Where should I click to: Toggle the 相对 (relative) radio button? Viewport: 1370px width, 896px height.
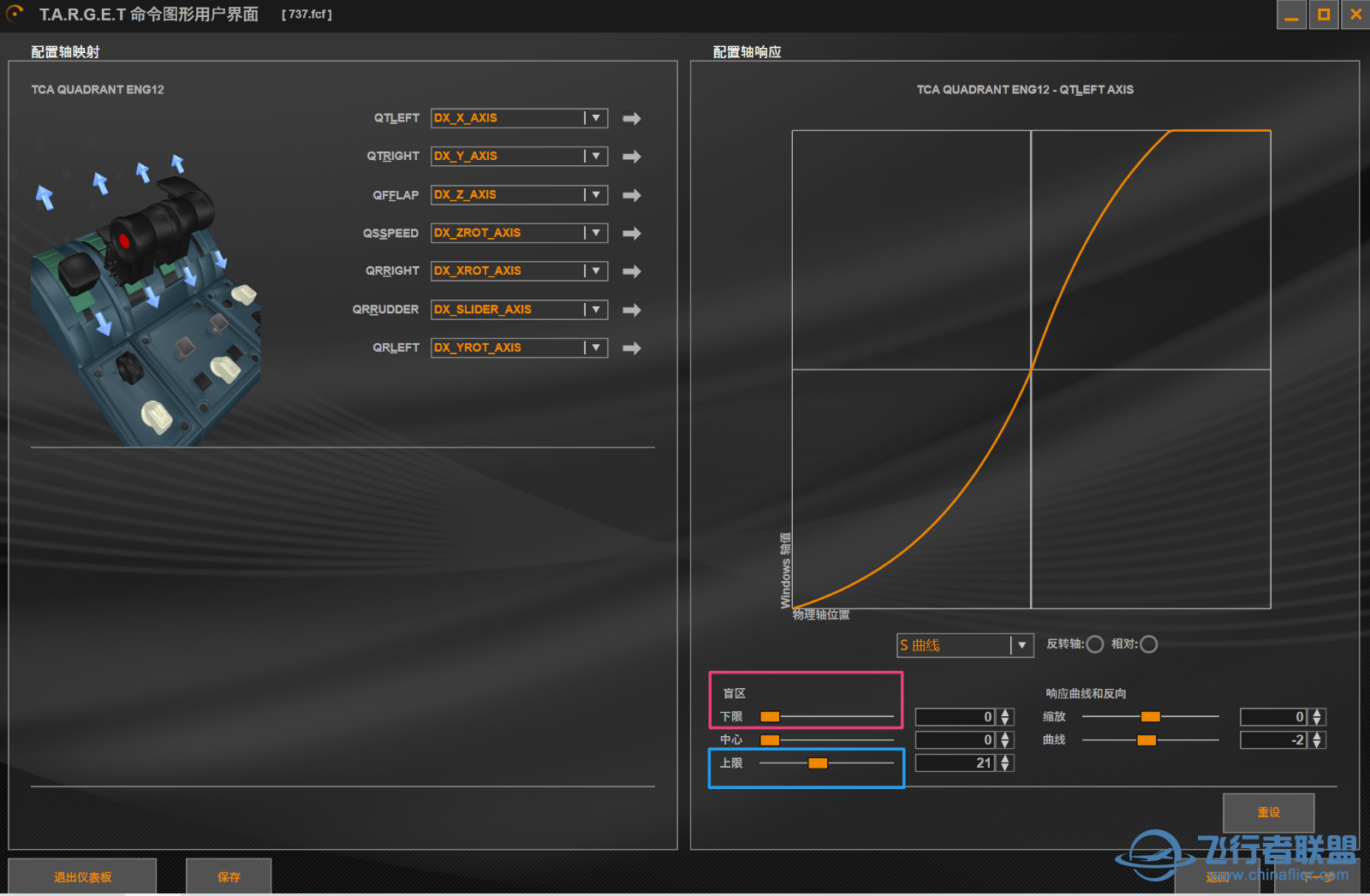pos(1149,644)
